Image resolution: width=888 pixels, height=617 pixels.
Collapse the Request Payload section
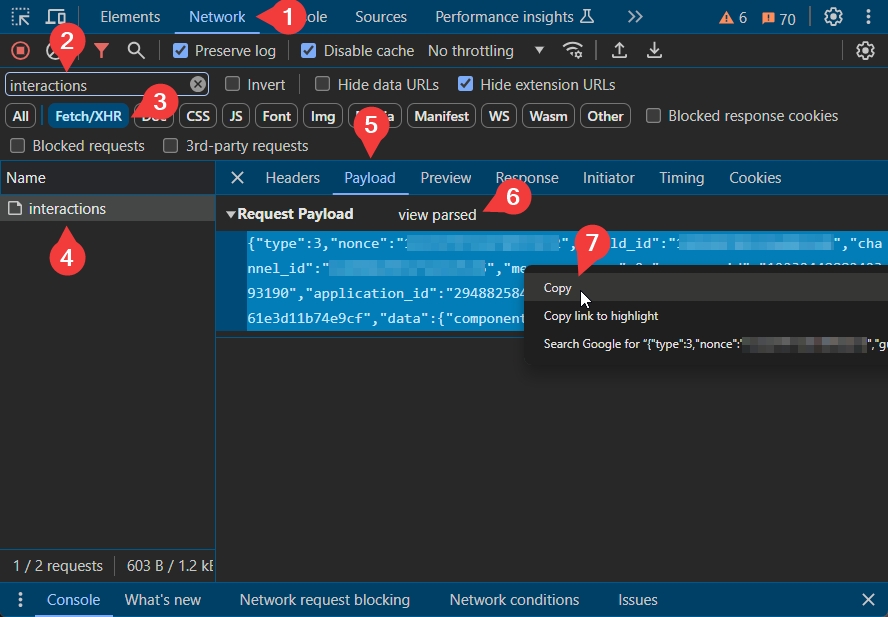pyautogui.click(x=231, y=214)
